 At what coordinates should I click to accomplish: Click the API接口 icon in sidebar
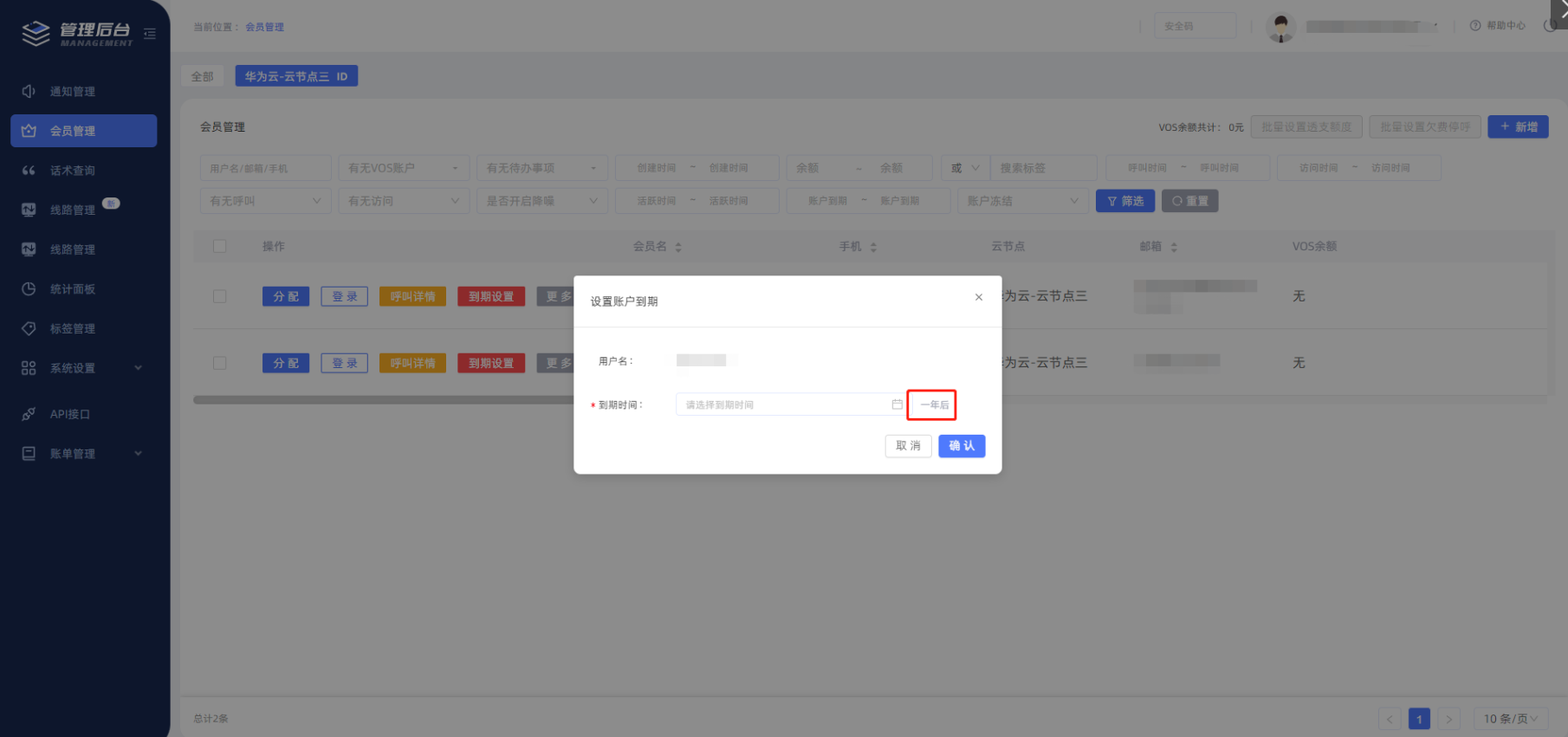click(29, 414)
